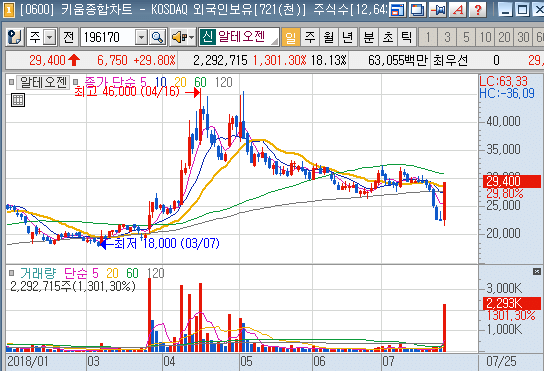544x371 pixels.
Task: Click the LC:63.33 text on price axis
Action: click(503, 82)
